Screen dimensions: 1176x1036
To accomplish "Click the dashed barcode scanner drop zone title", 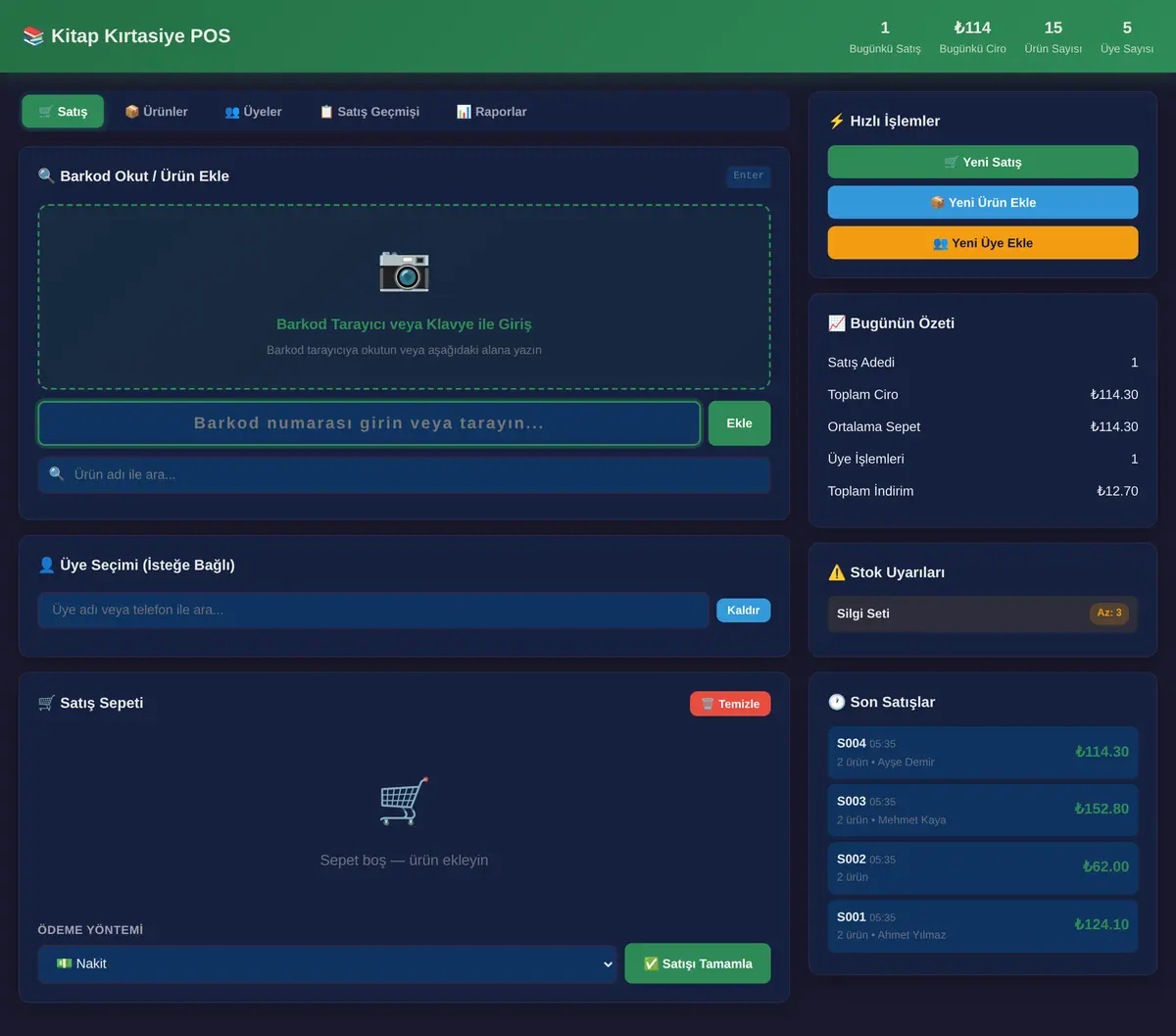I will [x=404, y=324].
